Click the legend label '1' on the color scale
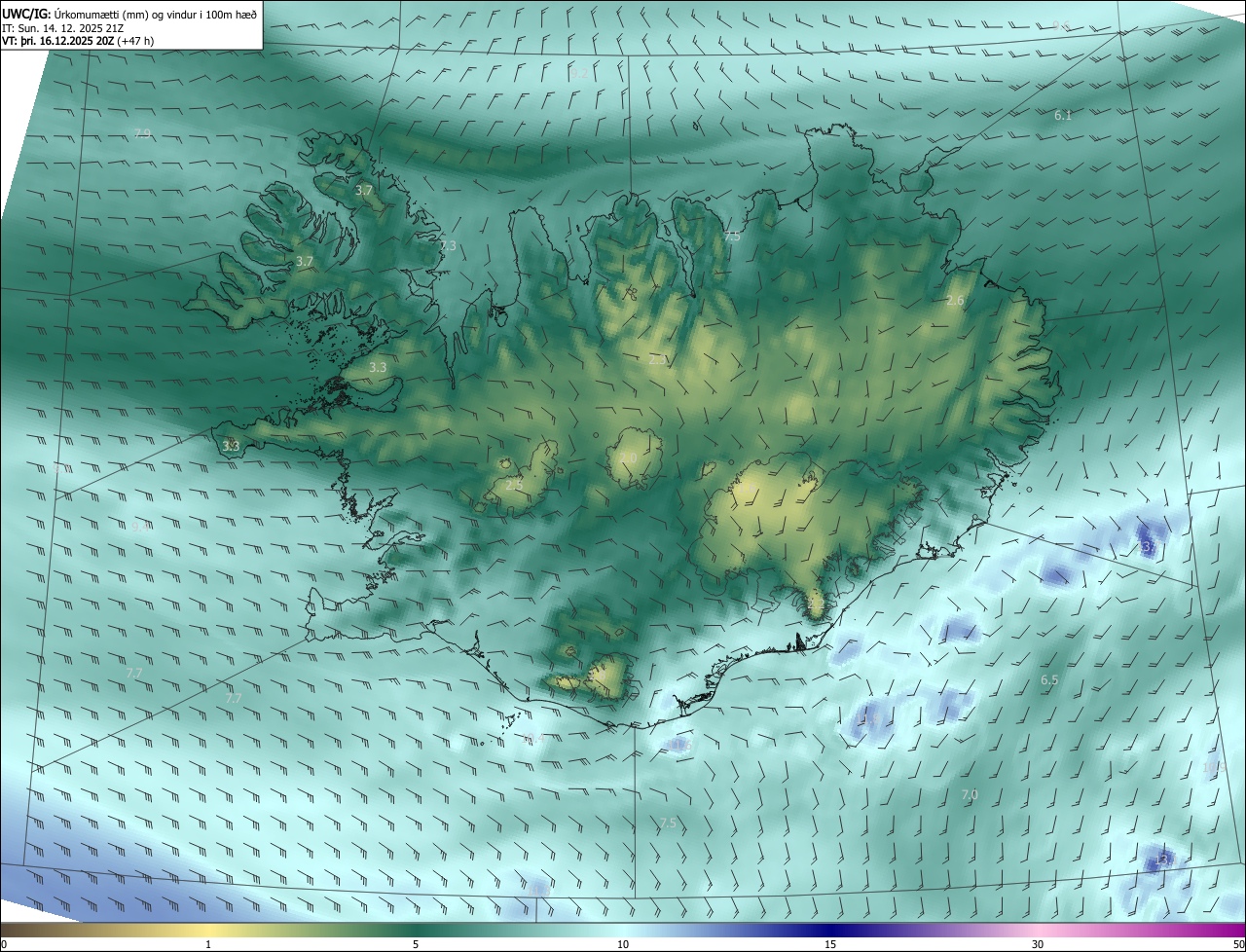1246x952 pixels. pos(208,944)
